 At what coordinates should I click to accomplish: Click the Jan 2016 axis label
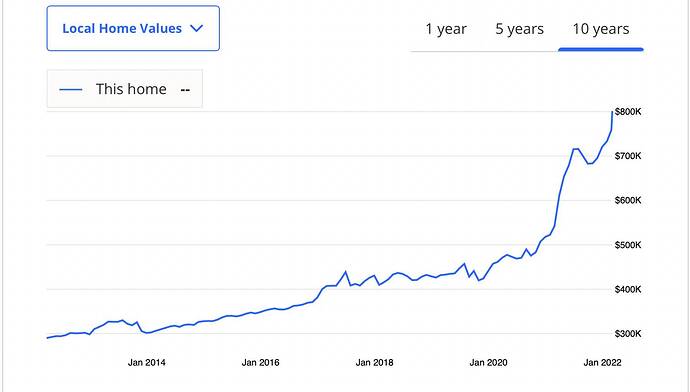click(261, 363)
